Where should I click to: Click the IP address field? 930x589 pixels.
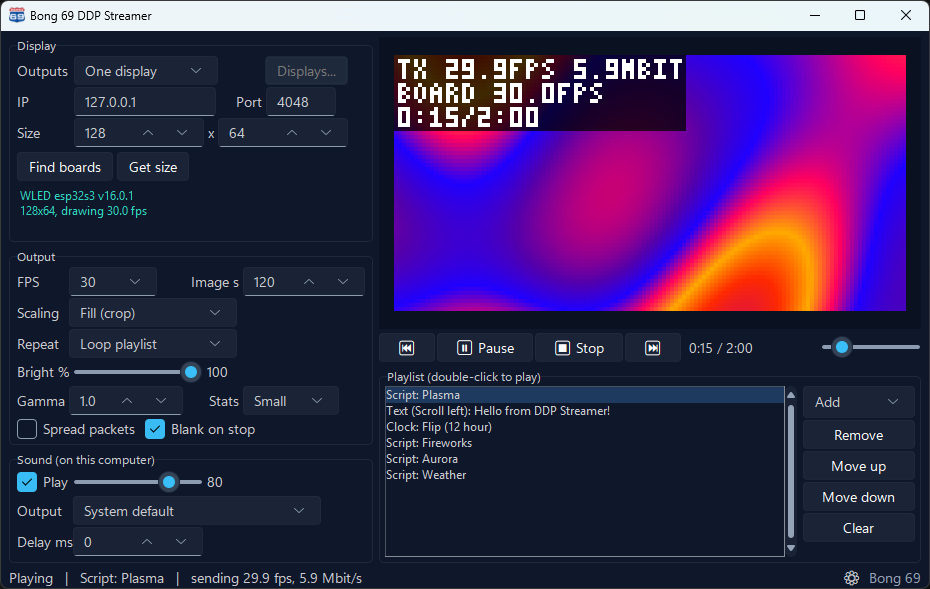coord(145,102)
